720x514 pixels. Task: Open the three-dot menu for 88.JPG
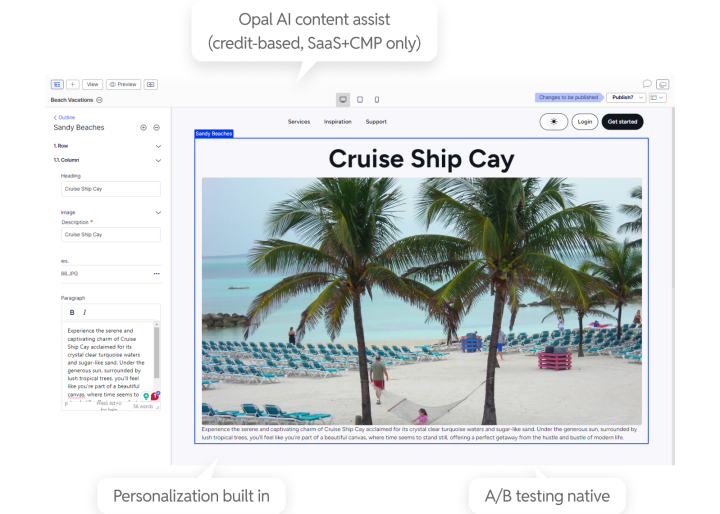pyautogui.click(x=157, y=274)
